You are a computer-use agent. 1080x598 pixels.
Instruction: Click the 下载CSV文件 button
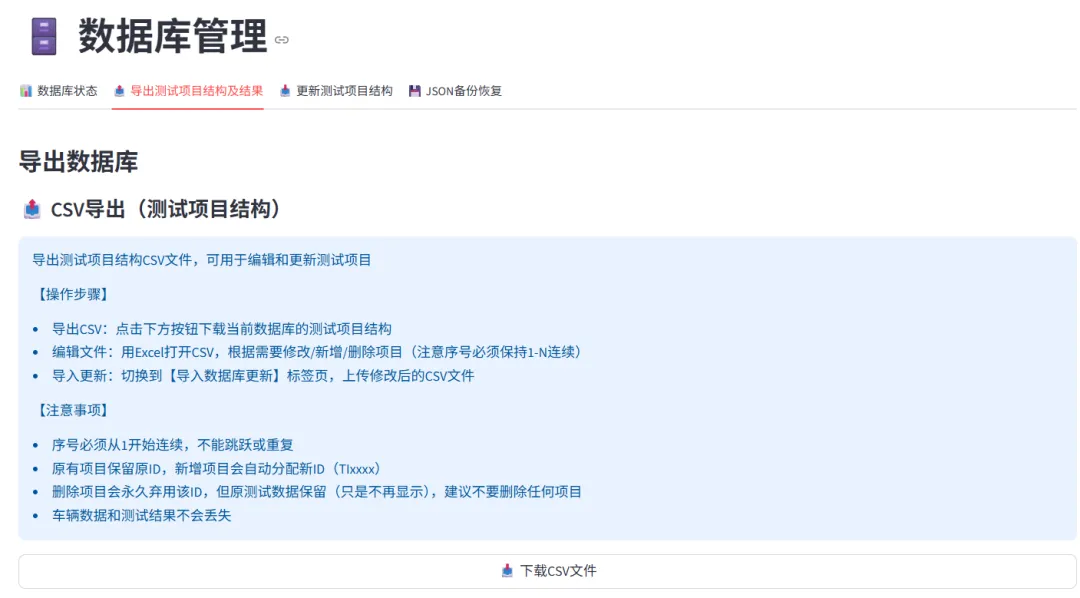548,571
